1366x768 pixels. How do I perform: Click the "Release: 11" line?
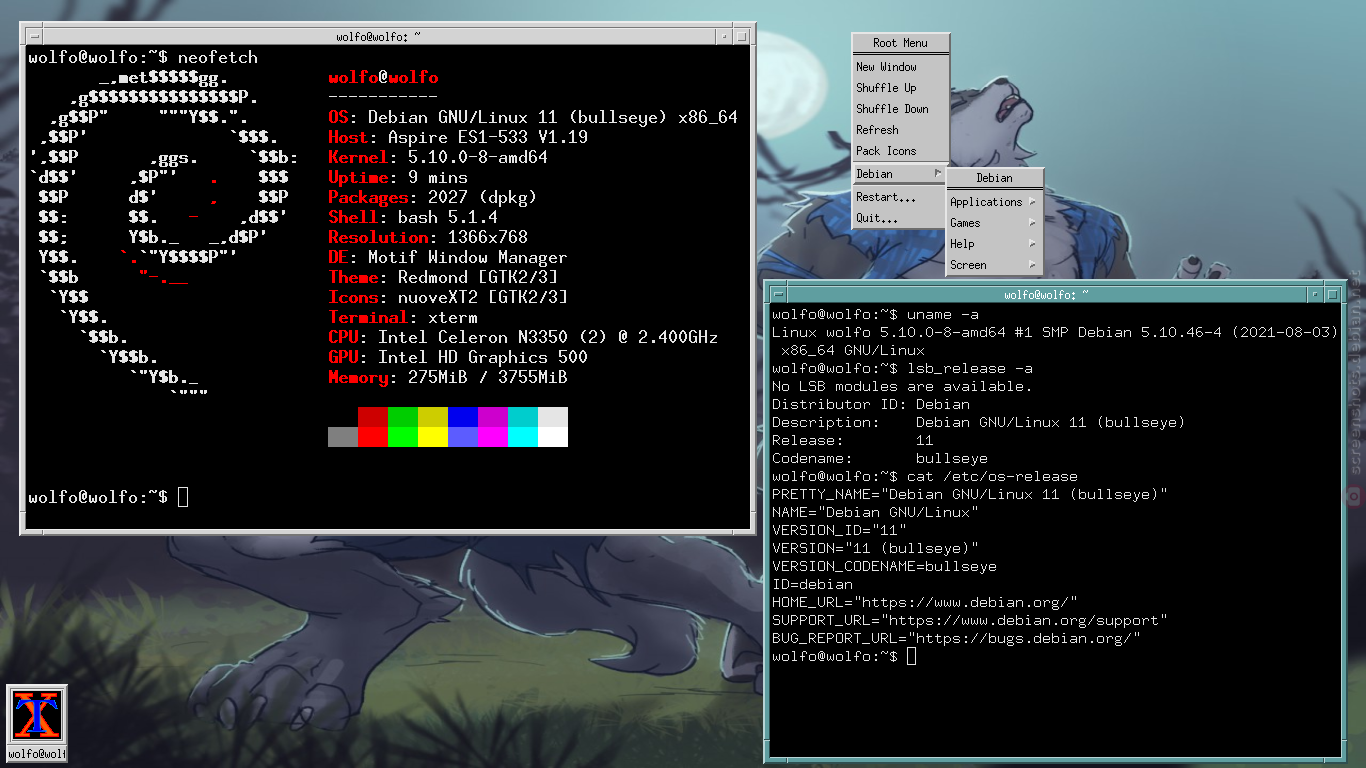coord(853,440)
